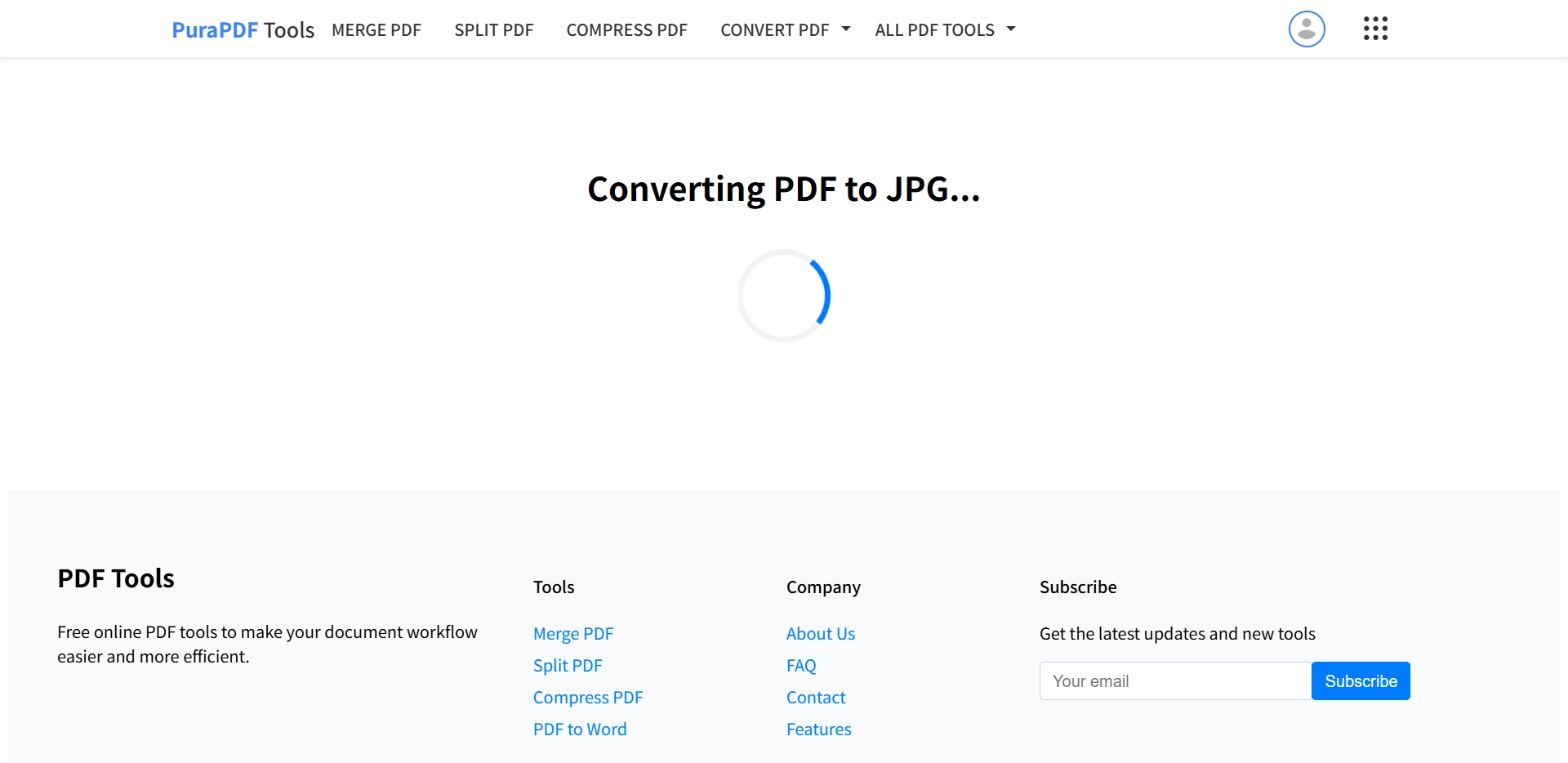Open the Compress PDF footer link
Image resolution: width=1568 pixels, height=763 pixels.
pos(587,697)
